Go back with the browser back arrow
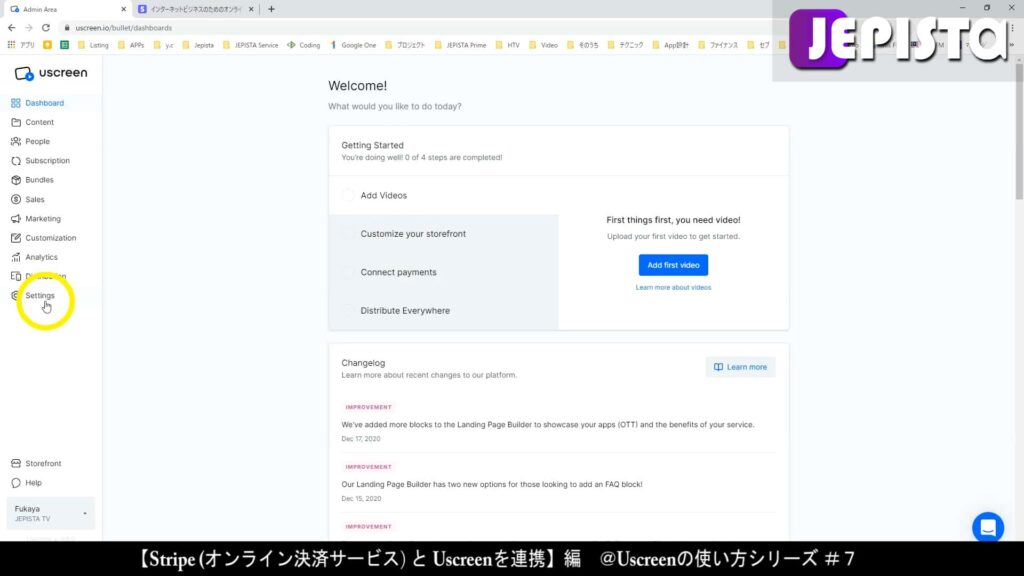Viewport: 1024px width, 576px height. click(x=12, y=28)
